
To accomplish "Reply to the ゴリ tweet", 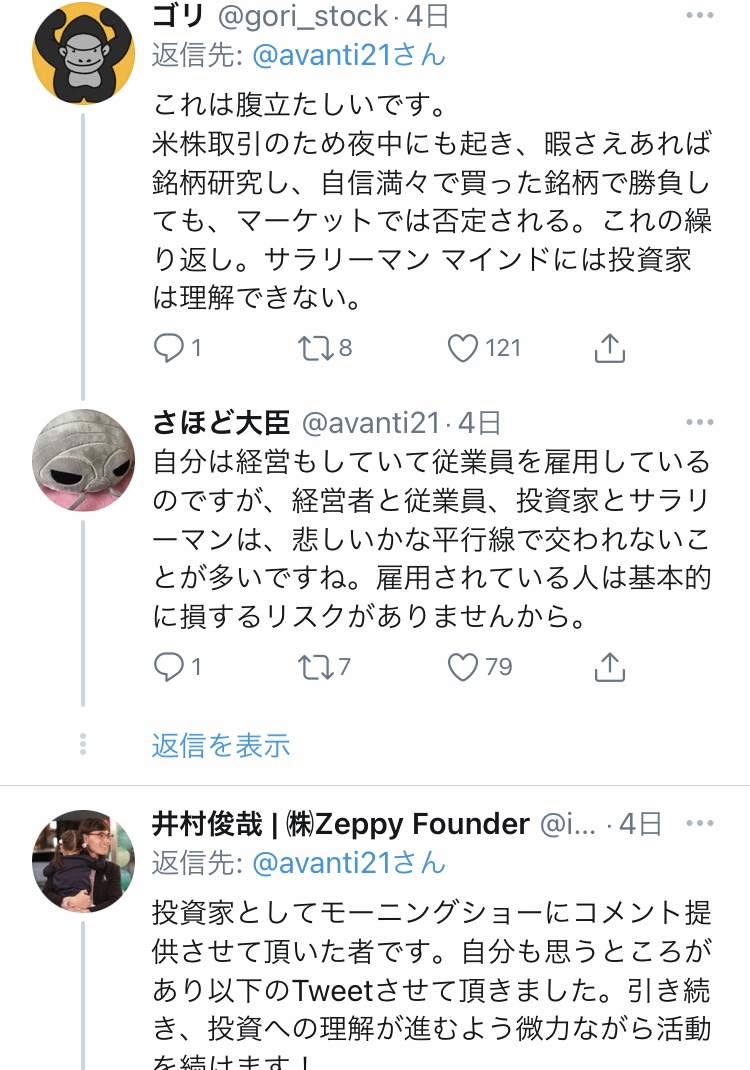I will [x=169, y=347].
